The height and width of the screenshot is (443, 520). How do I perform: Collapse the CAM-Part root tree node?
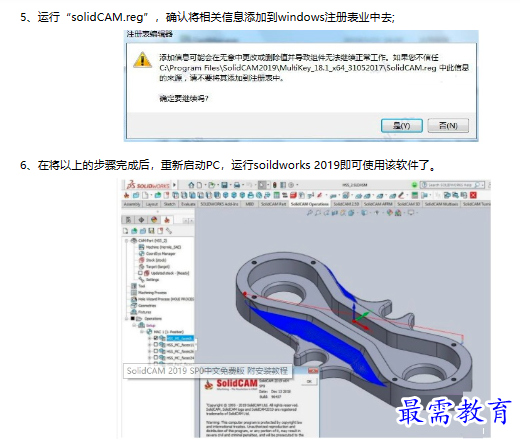(x=126, y=240)
